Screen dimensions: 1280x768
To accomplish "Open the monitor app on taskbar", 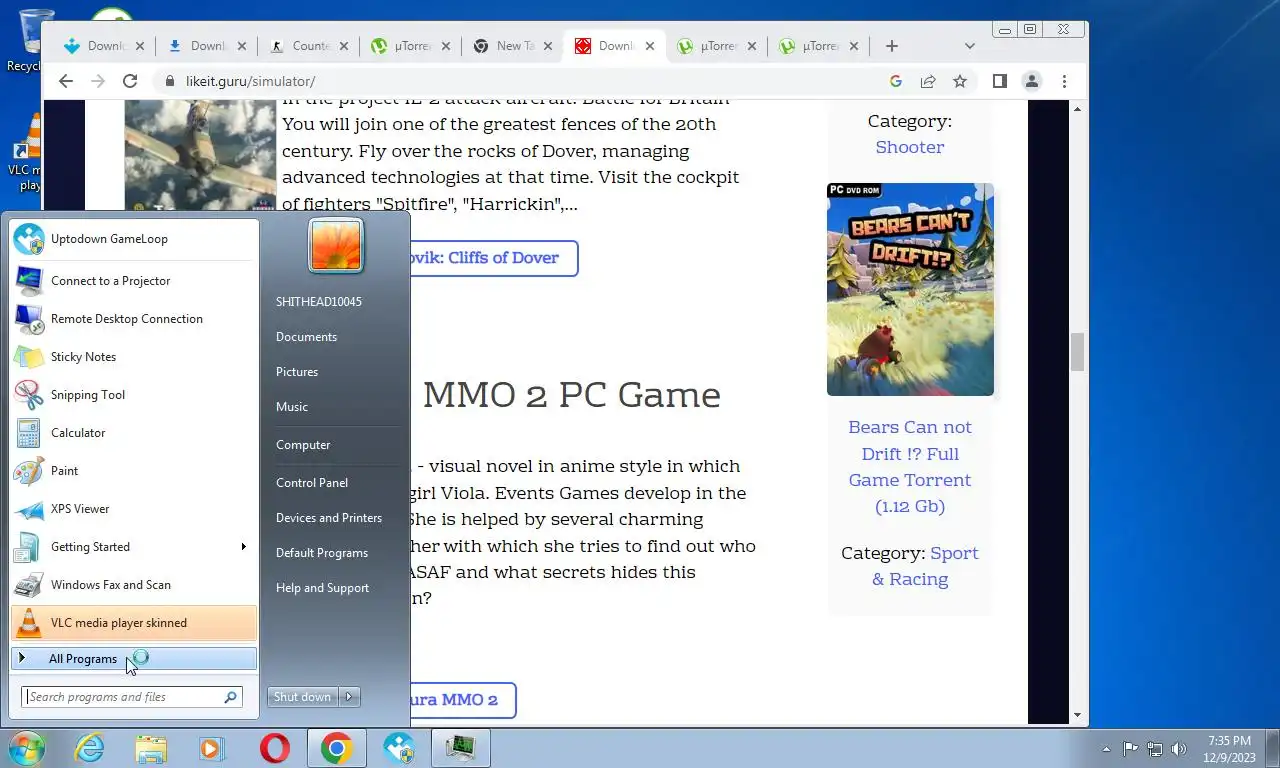I will tap(460, 748).
